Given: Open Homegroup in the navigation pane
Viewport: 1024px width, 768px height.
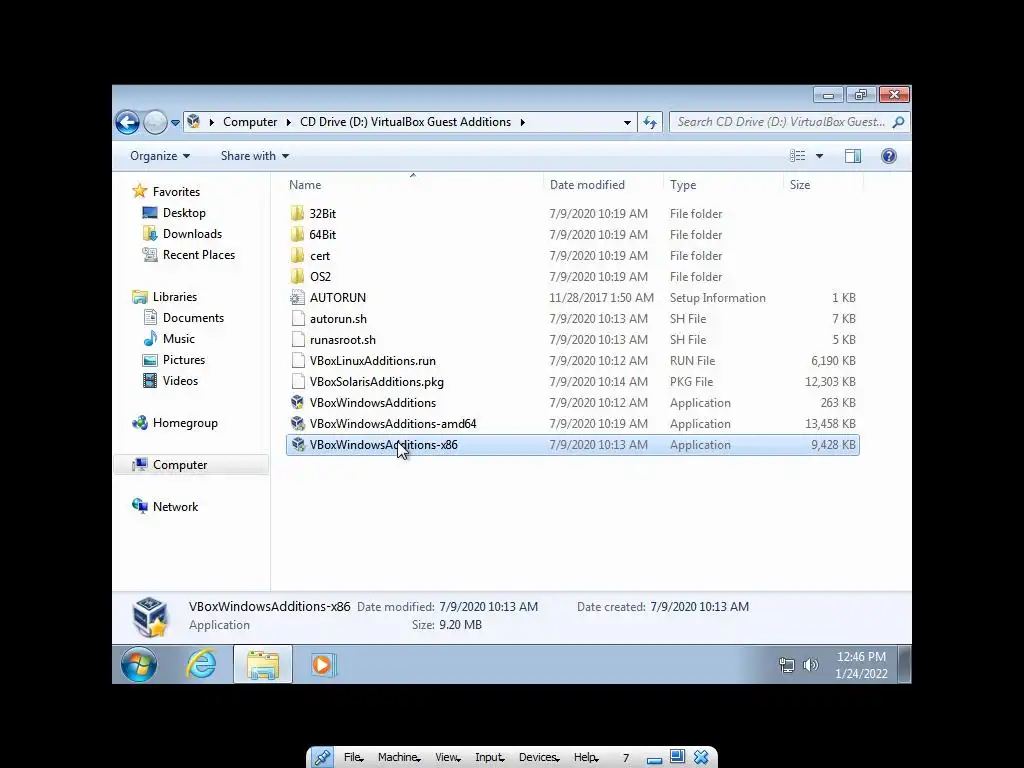Looking at the screenshot, I should [x=185, y=423].
